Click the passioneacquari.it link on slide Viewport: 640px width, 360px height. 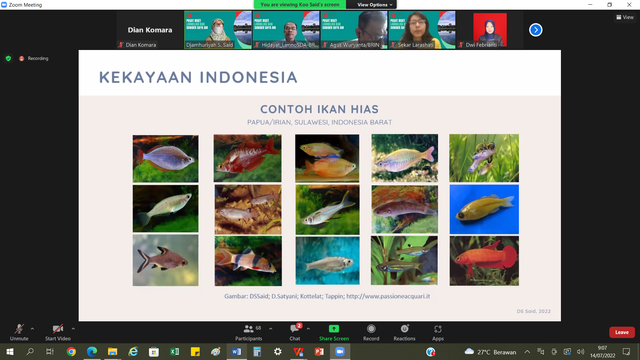pos(388,296)
